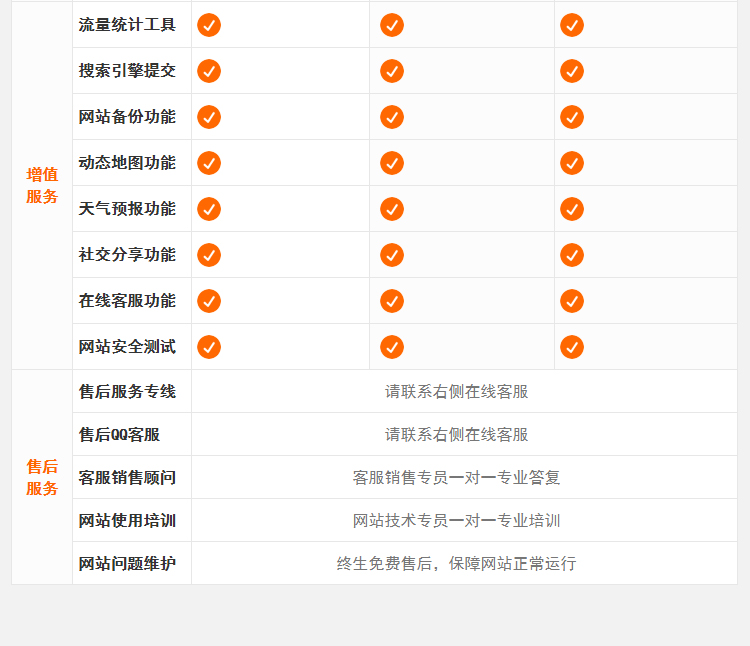Image resolution: width=750 pixels, height=646 pixels.
Task: Click first-column checkmark for 在线客服功能
Action: 209,301
